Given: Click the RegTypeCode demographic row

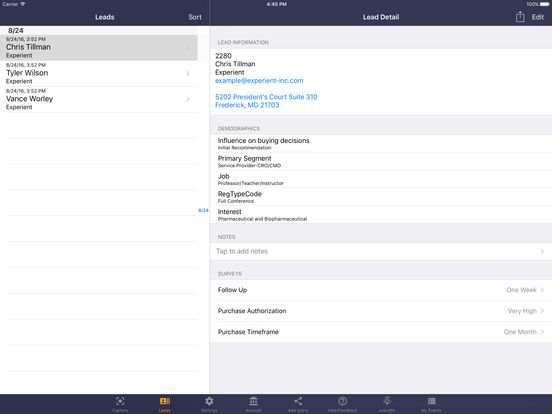Looking at the screenshot, I should point(381,197).
